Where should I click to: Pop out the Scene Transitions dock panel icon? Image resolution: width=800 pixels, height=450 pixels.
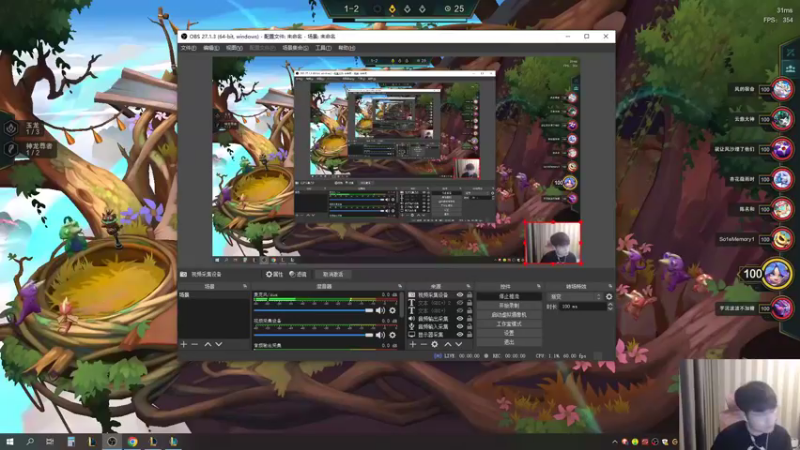(x=610, y=286)
